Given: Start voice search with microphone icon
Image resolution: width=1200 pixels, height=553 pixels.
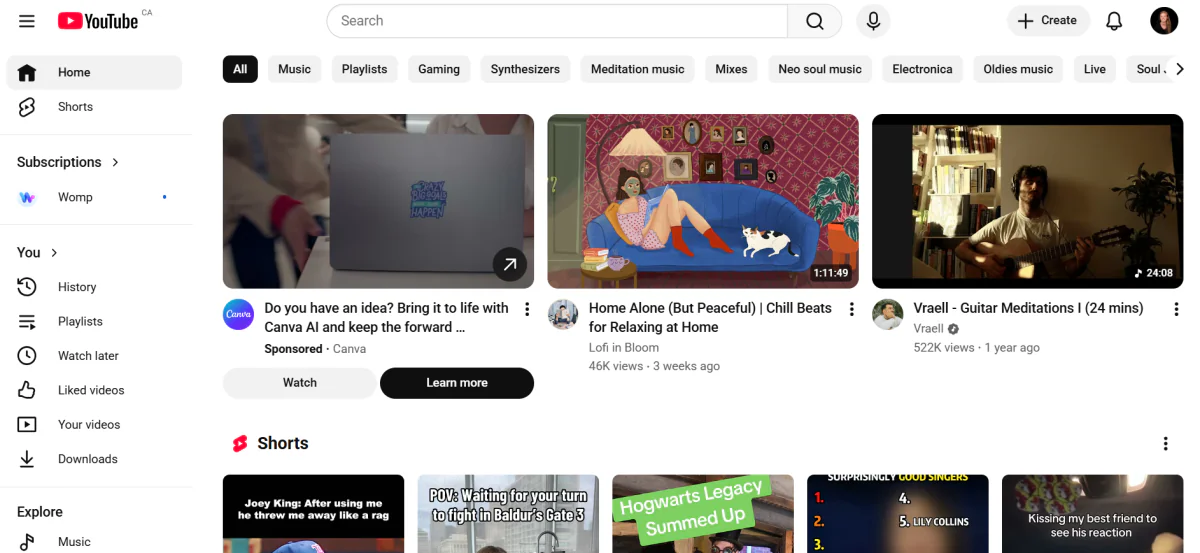Looking at the screenshot, I should tap(873, 21).
